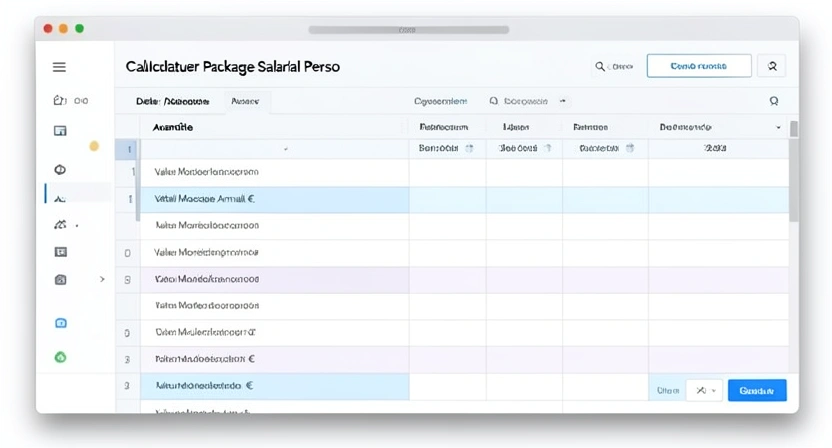Viewport: 832px width, 448px height.
Task: Open the camera-shaped sidebar icon beside the chevron
Action: (60, 279)
